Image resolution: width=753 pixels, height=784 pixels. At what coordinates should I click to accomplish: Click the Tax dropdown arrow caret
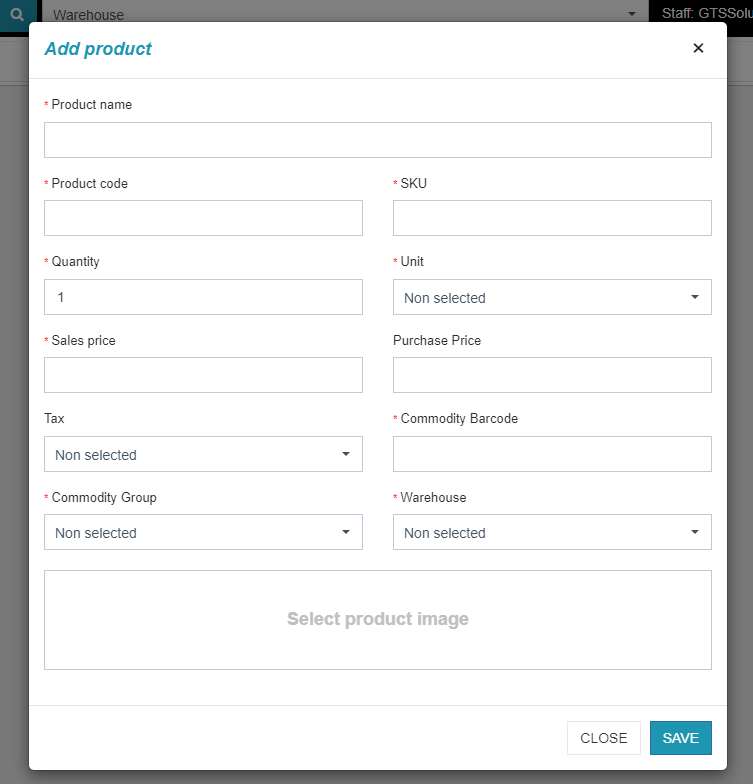coord(346,454)
